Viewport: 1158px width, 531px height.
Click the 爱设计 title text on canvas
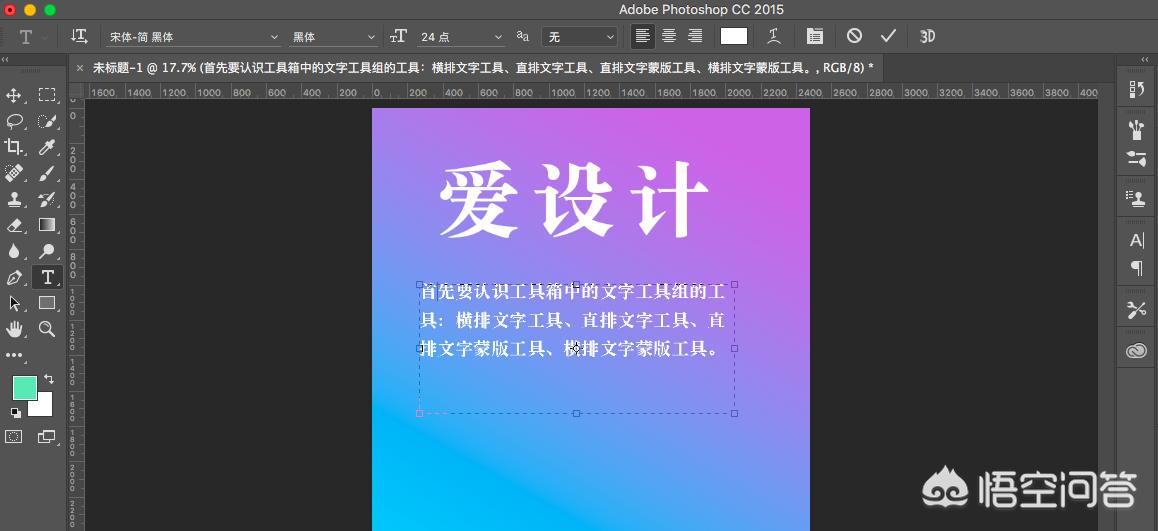pos(574,199)
